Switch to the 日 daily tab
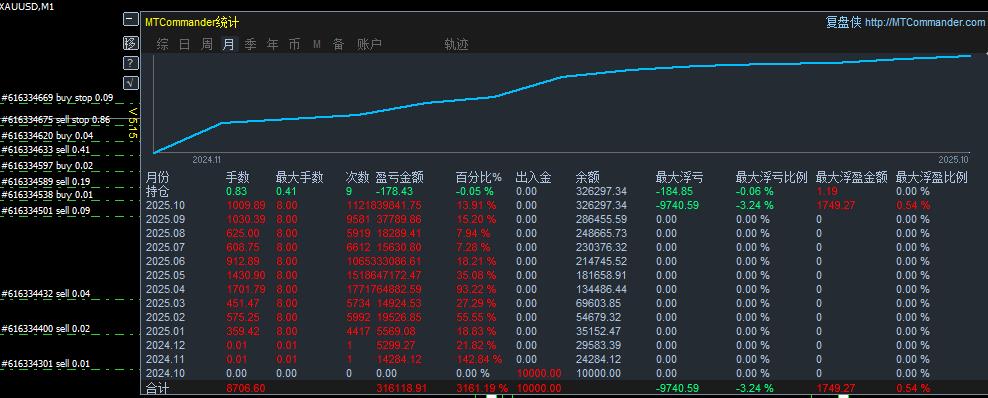 pyautogui.click(x=185, y=45)
